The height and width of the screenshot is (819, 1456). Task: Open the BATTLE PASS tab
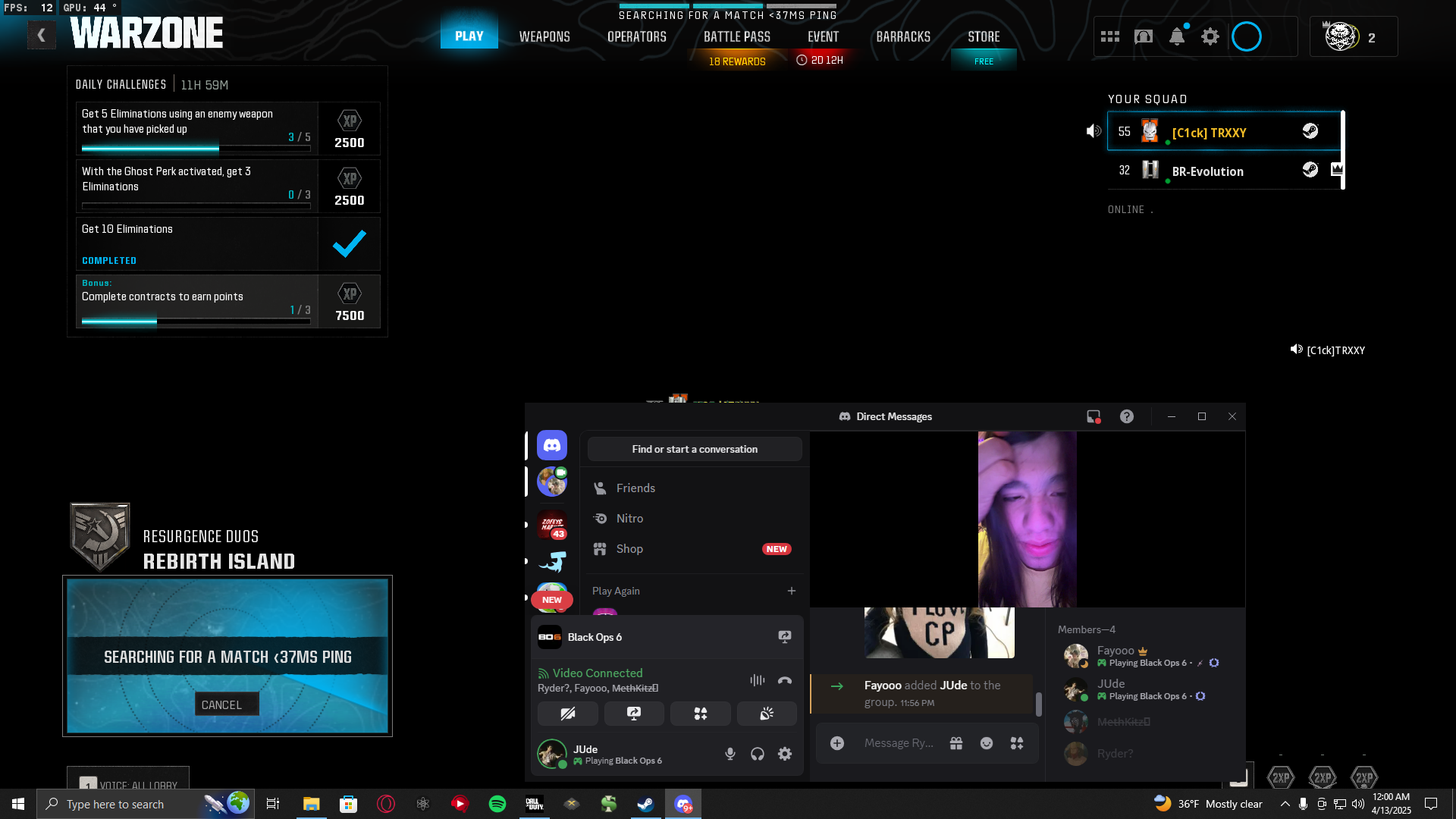pyautogui.click(x=737, y=36)
